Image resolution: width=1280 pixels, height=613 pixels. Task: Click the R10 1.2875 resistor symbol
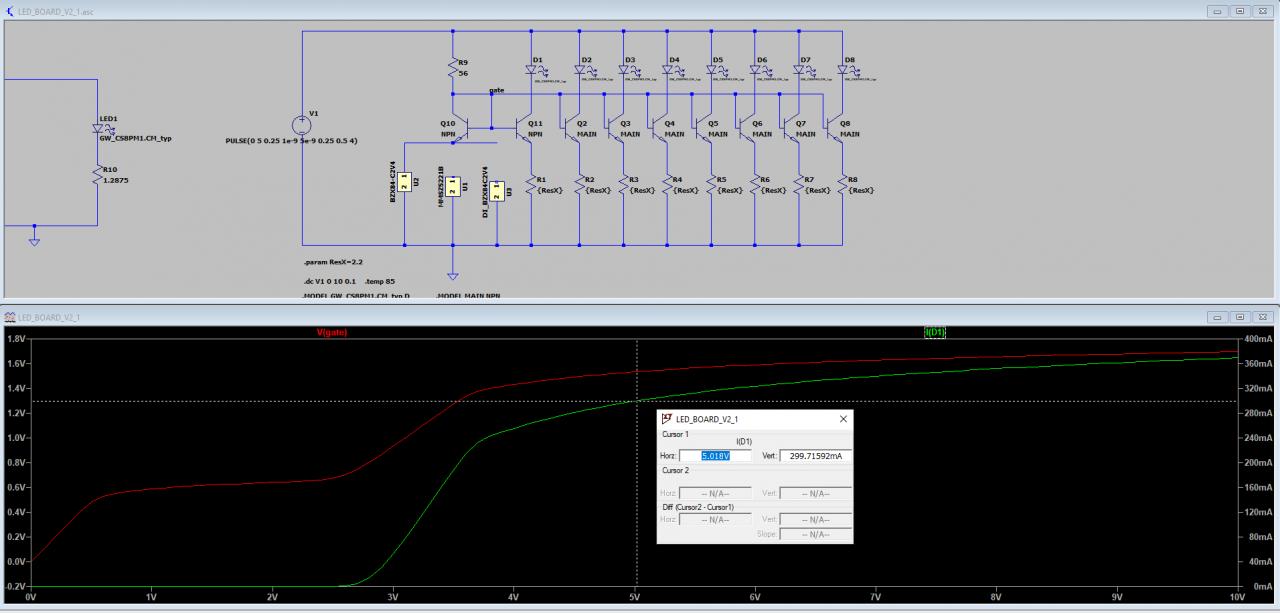[99, 176]
